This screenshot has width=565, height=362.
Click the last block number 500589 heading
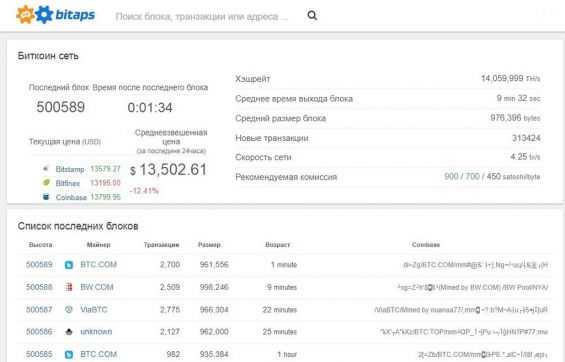[61, 107]
